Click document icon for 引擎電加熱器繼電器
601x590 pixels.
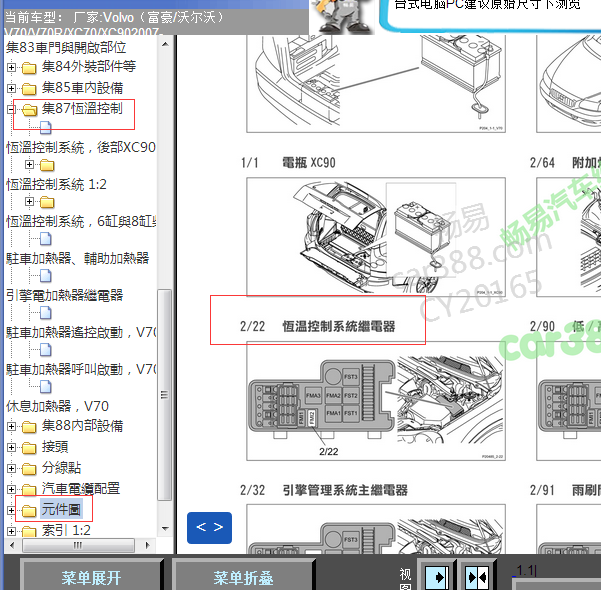[x=46, y=276]
